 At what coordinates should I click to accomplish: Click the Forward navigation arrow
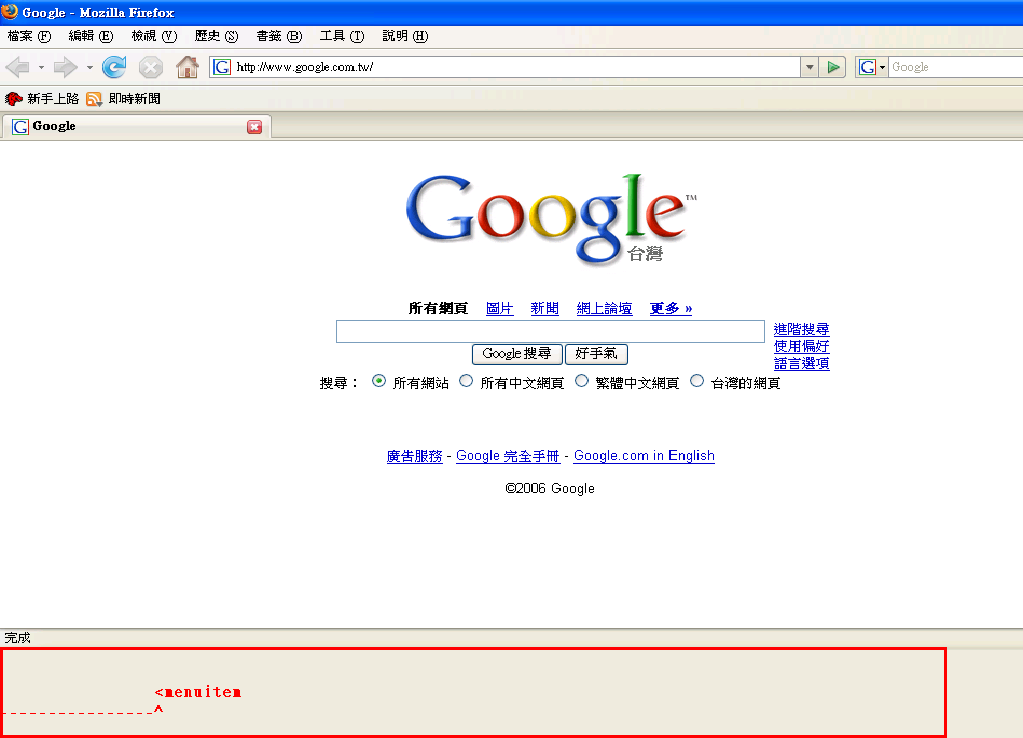point(65,67)
